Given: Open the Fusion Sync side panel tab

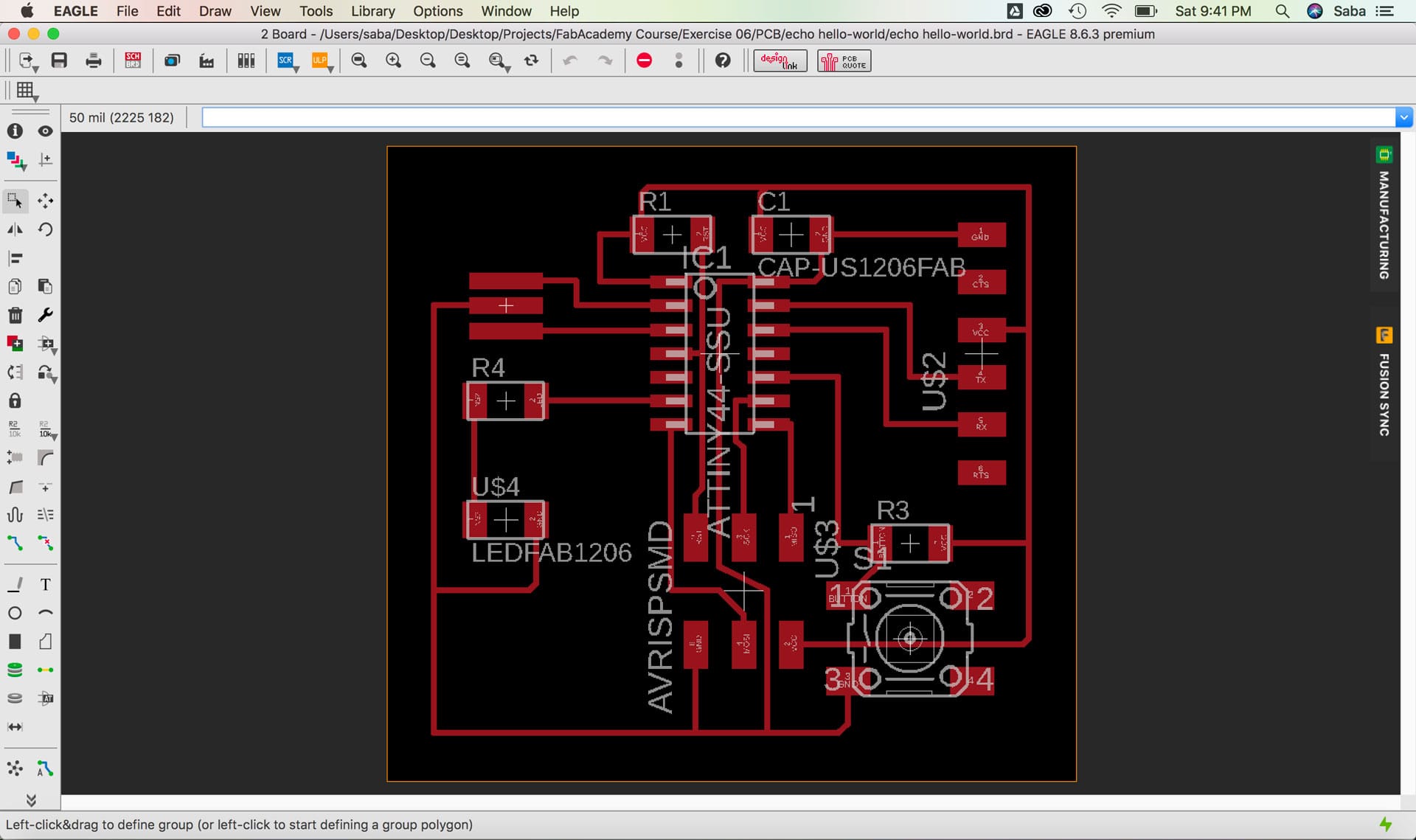Looking at the screenshot, I should (1384, 383).
